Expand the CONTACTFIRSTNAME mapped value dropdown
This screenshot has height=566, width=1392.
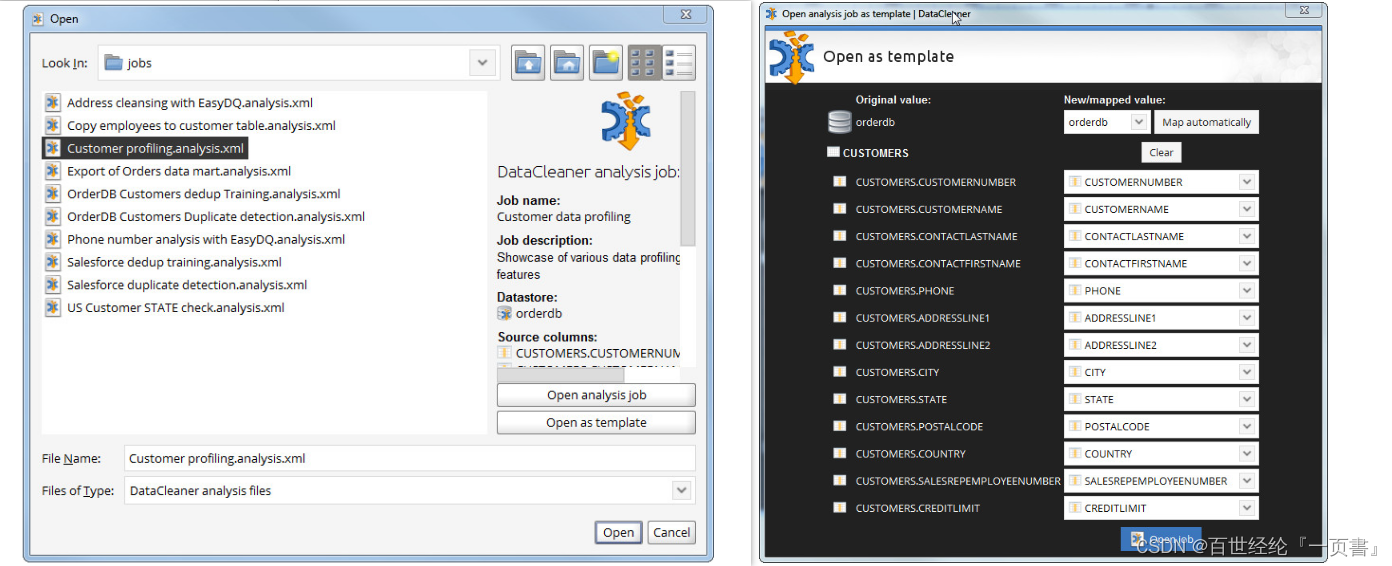1246,263
